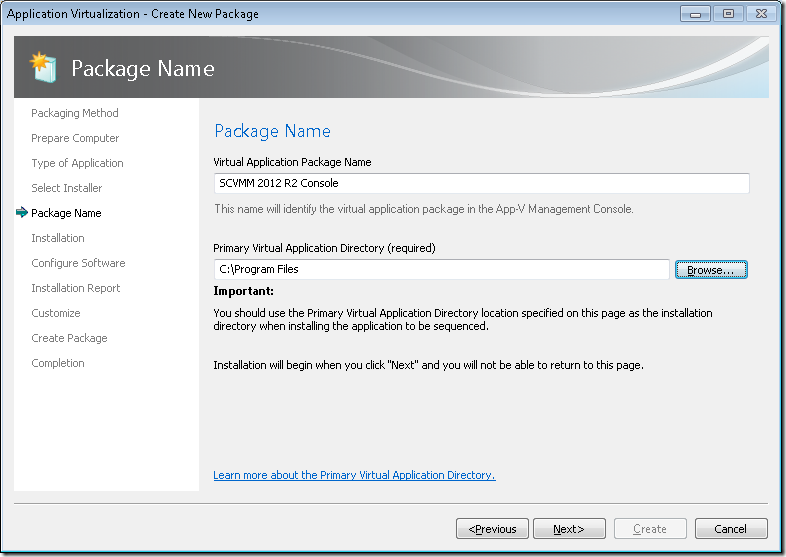Click the 'You should use the Primary' paragraph
This screenshot has width=786, height=557.
point(463,319)
